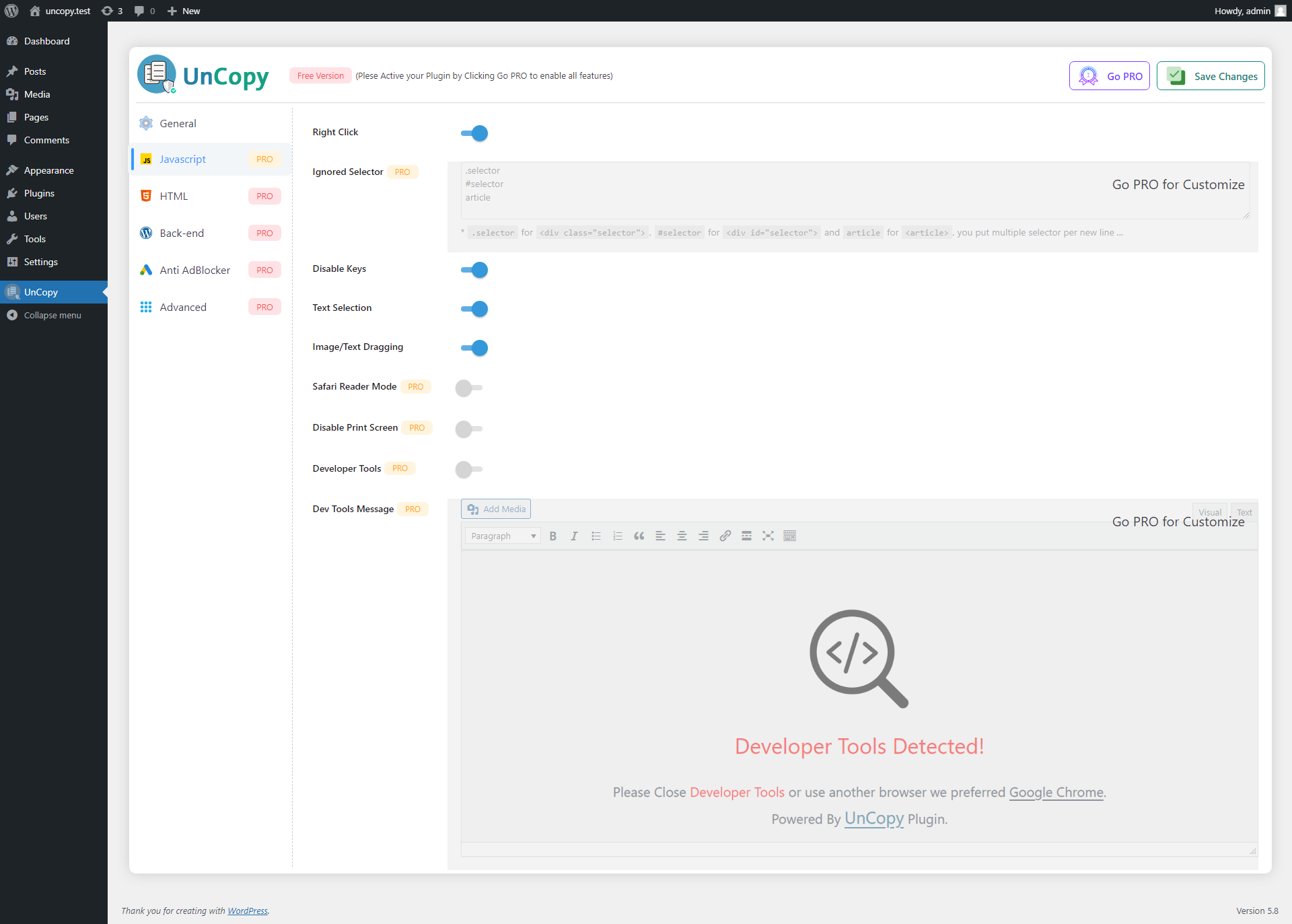Open Users in the sidebar
1292x924 pixels.
pyautogui.click(x=54, y=216)
